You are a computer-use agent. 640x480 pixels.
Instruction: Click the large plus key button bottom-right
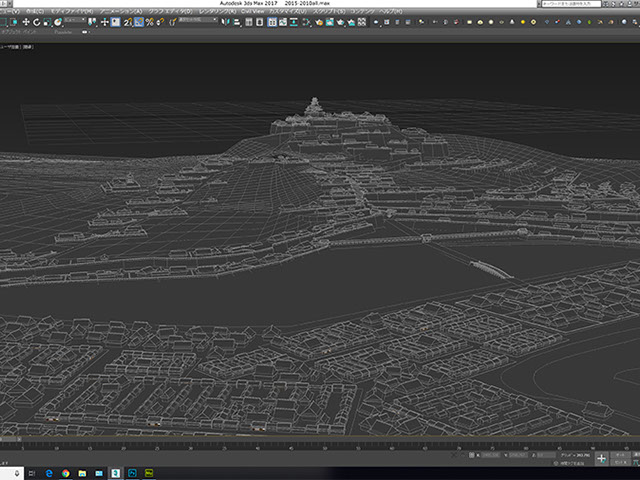(601, 458)
